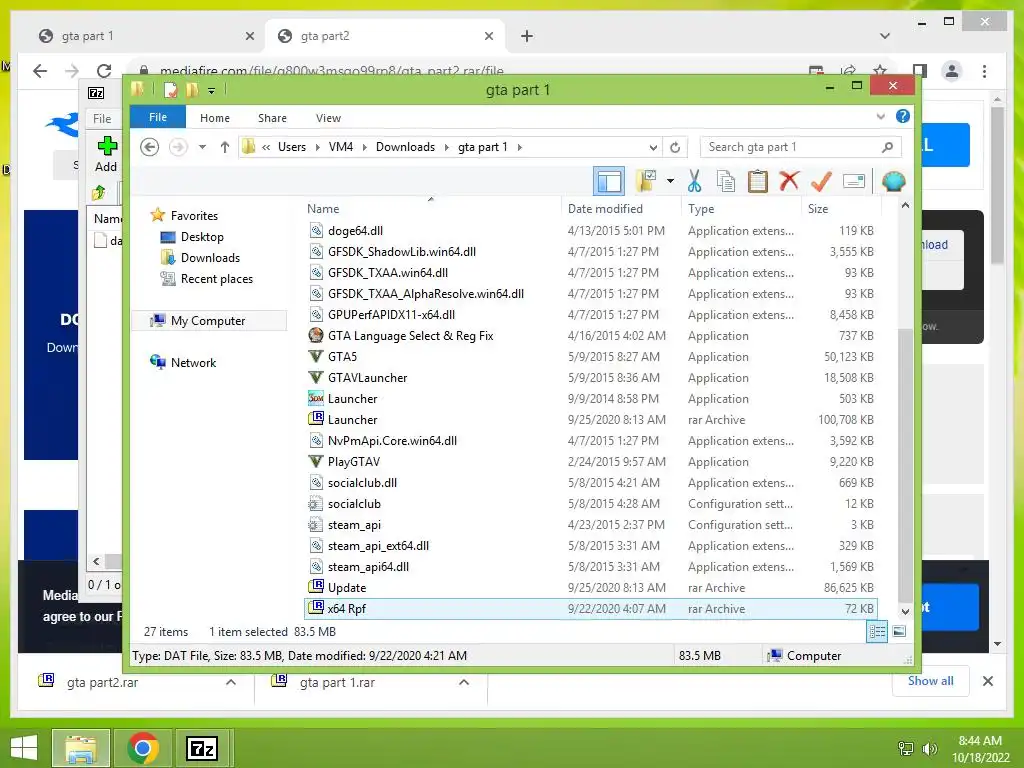Click the Back arrow in Explorer window

[150, 147]
